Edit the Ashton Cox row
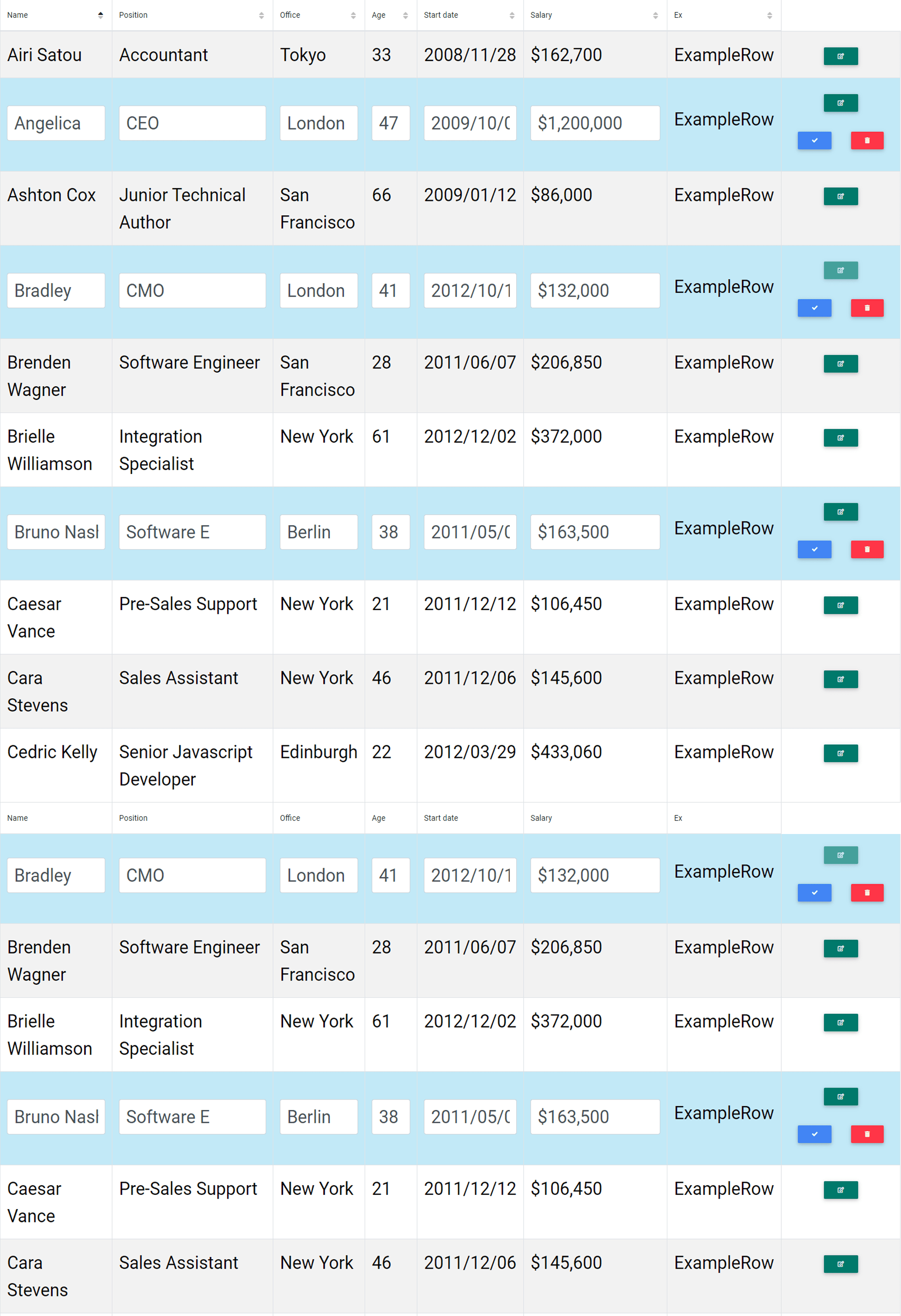The height and width of the screenshot is (1316, 901). [x=840, y=197]
